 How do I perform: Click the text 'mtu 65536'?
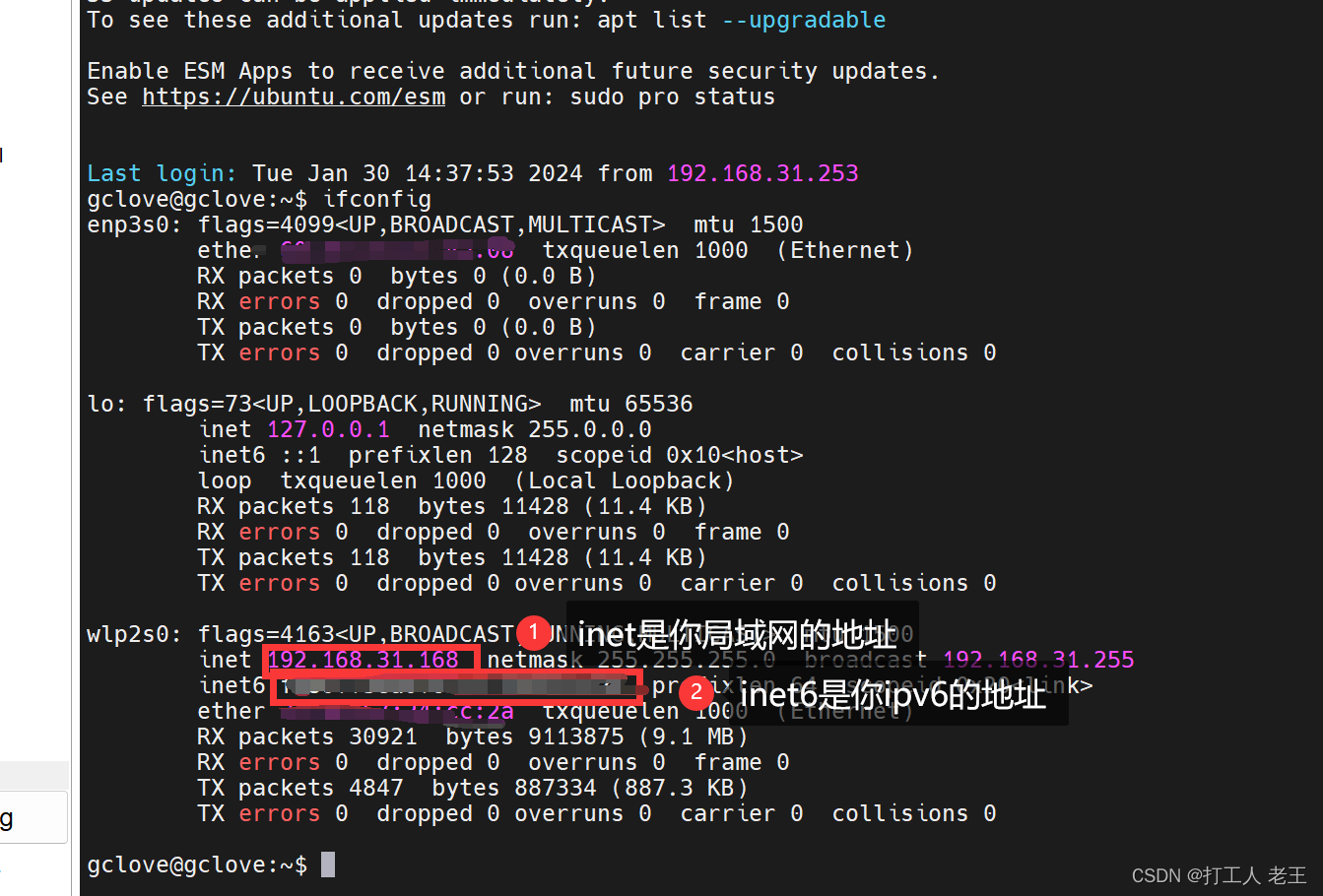[630, 404]
